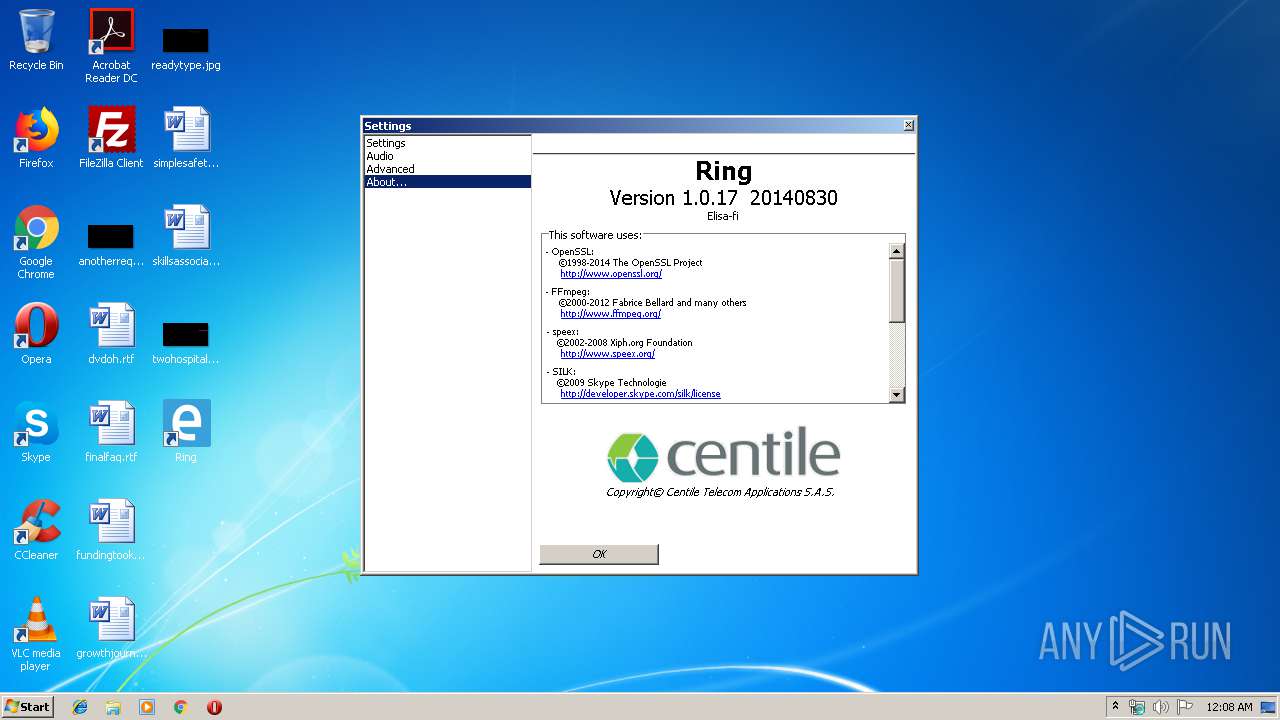Launch Opera from the desktop
Viewport: 1280px width, 720px height.
[x=36, y=334]
